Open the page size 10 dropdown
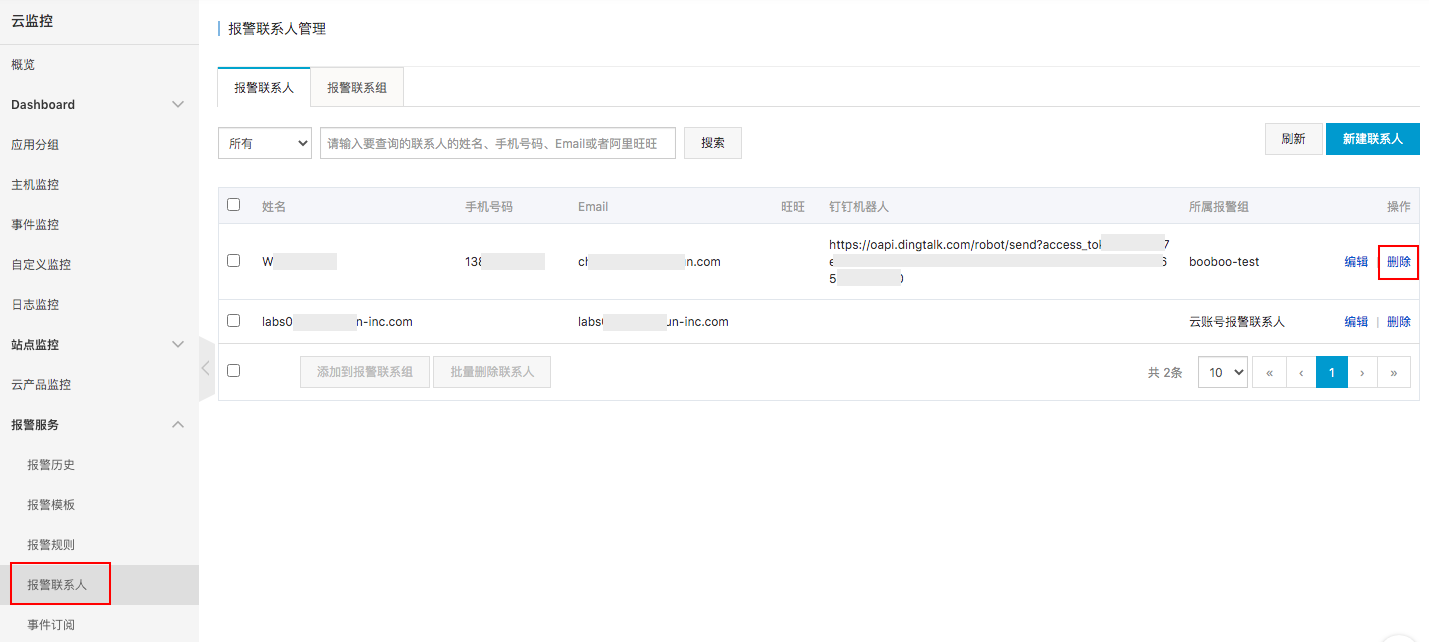1429x642 pixels. click(x=1223, y=372)
